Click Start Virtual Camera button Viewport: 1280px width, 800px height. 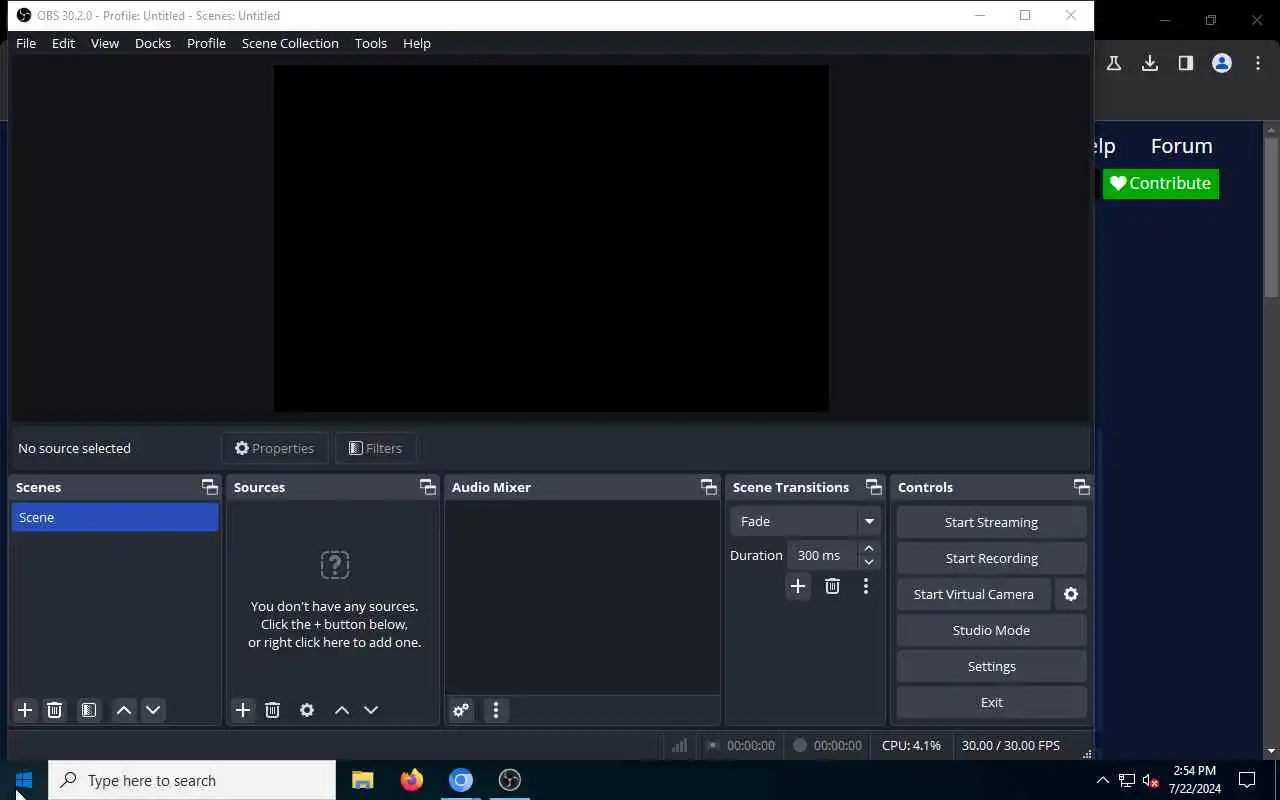[x=974, y=594]
